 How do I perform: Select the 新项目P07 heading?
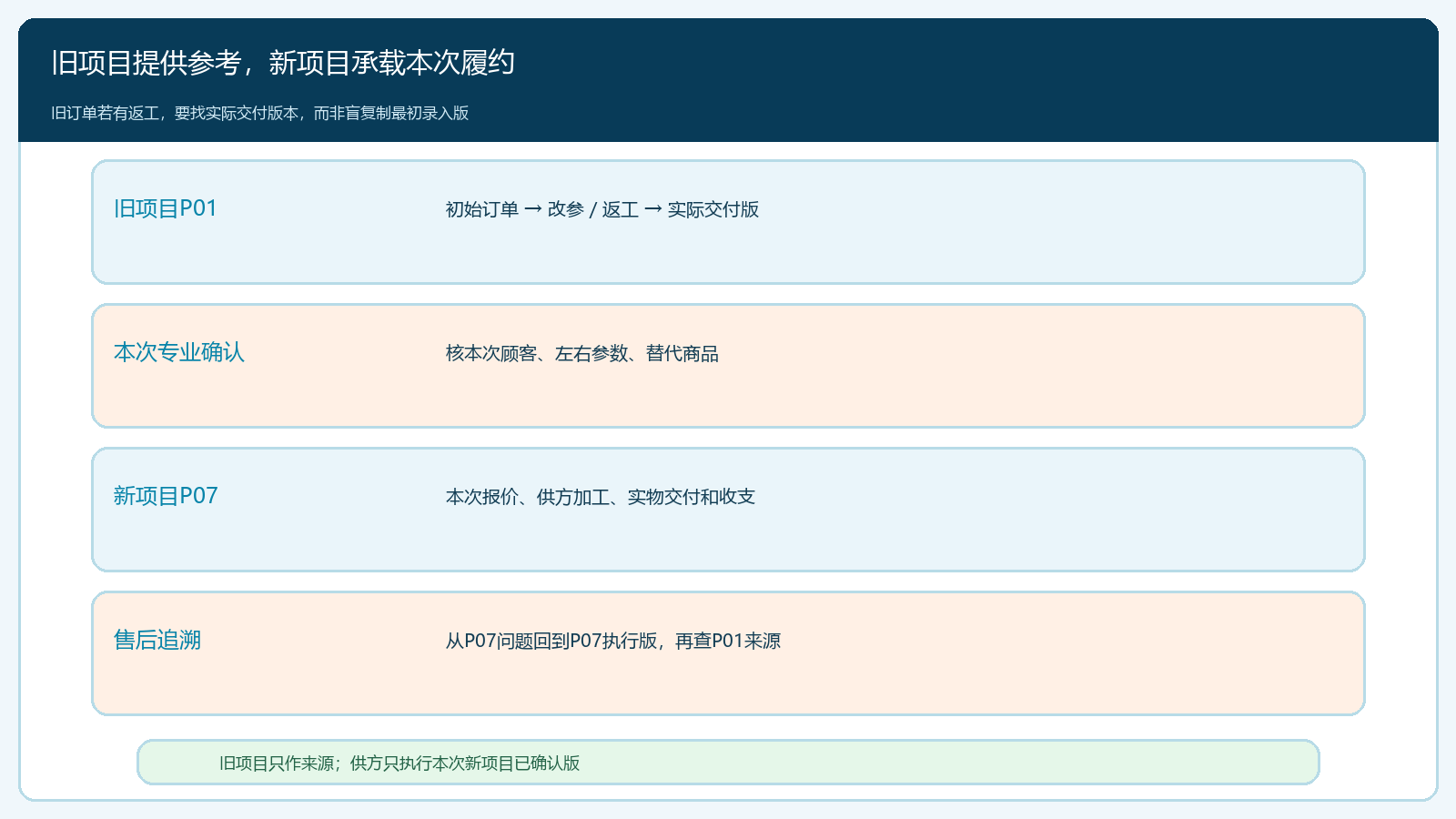pos(166,496)
